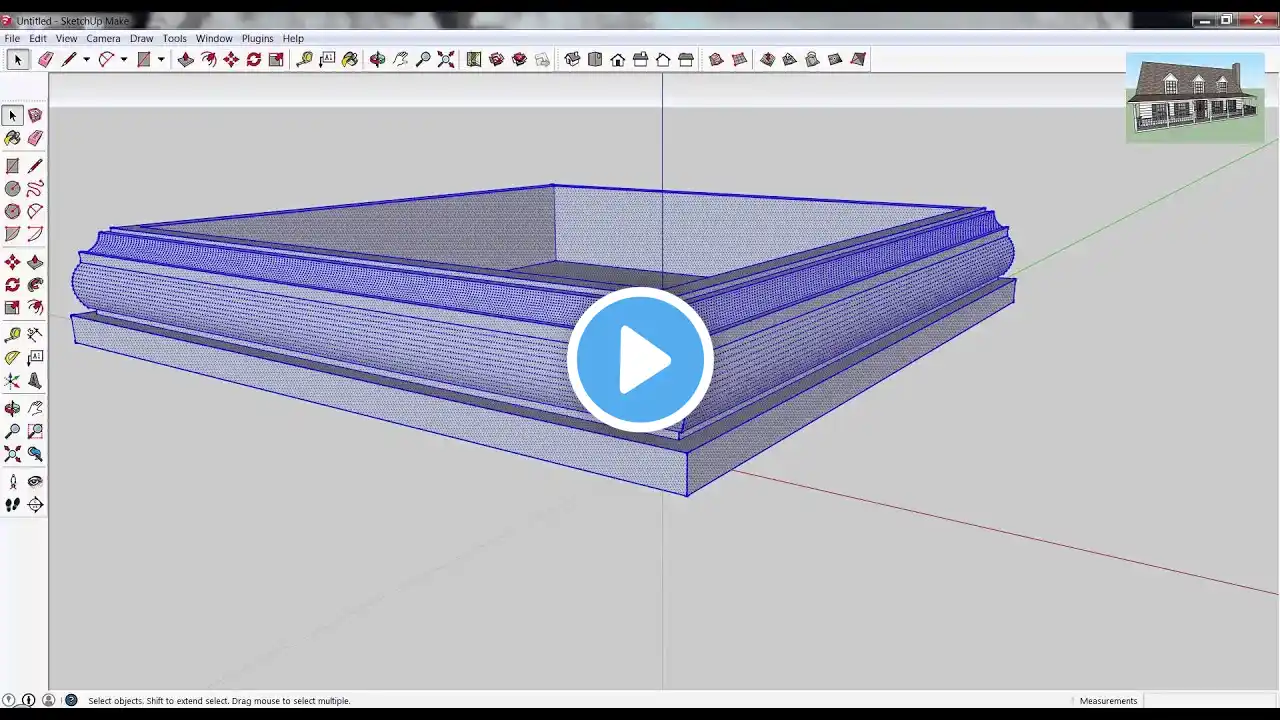Choose the Section Plane tool

[x=35, y=505]
